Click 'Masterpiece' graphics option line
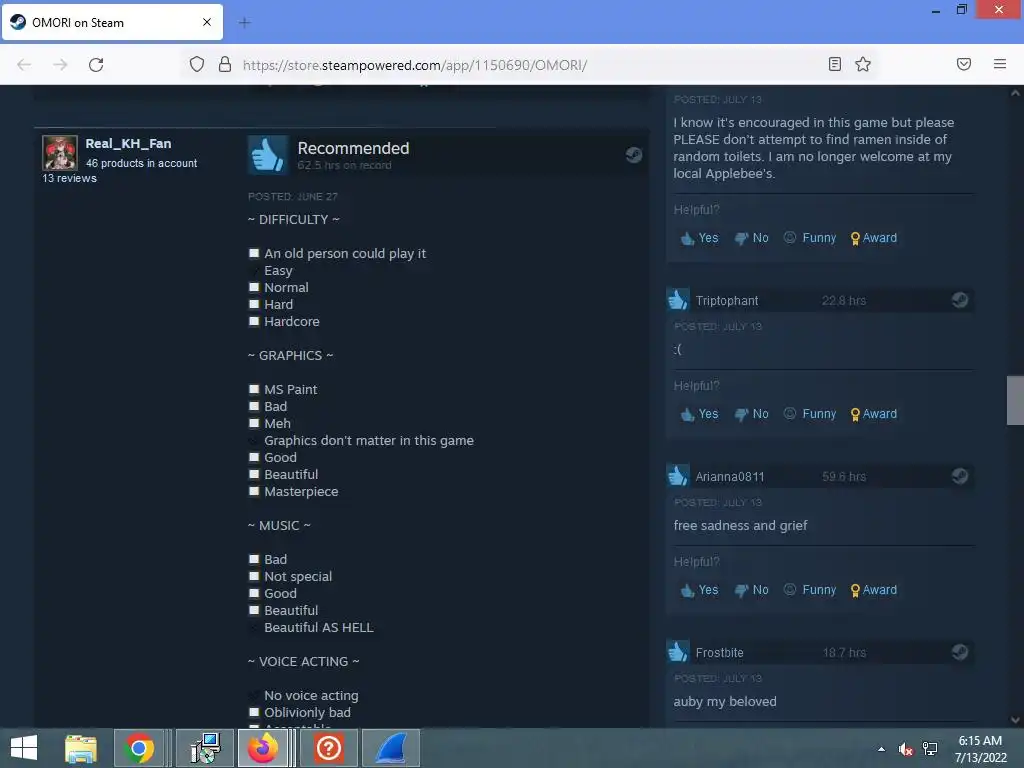The height and width of the screenshot is (768, 1024). (x=301, y=492)
